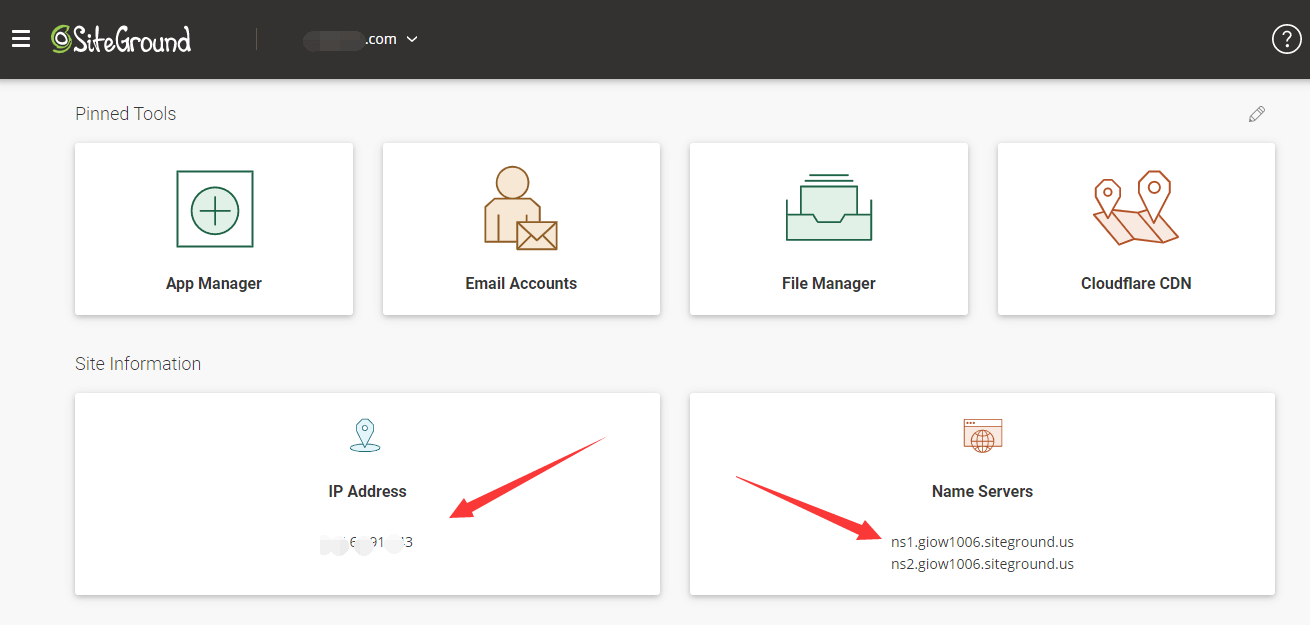Open Cloudflare CDN via its label
Screen dimensions: 1310x625
point(1136,284)
